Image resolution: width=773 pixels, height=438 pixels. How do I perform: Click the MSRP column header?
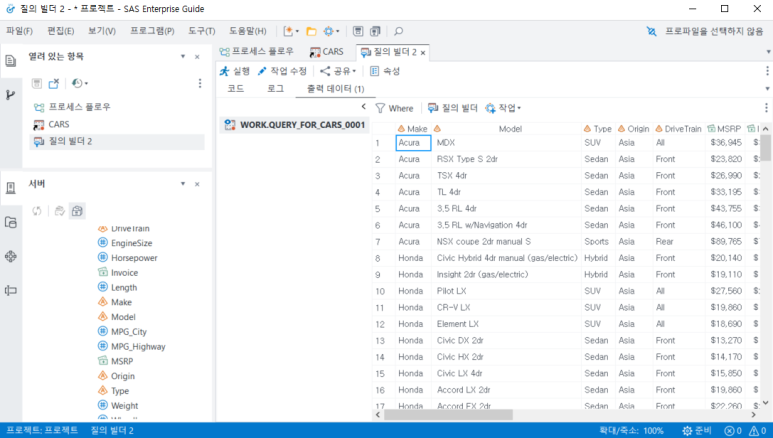tap(724, 129)
